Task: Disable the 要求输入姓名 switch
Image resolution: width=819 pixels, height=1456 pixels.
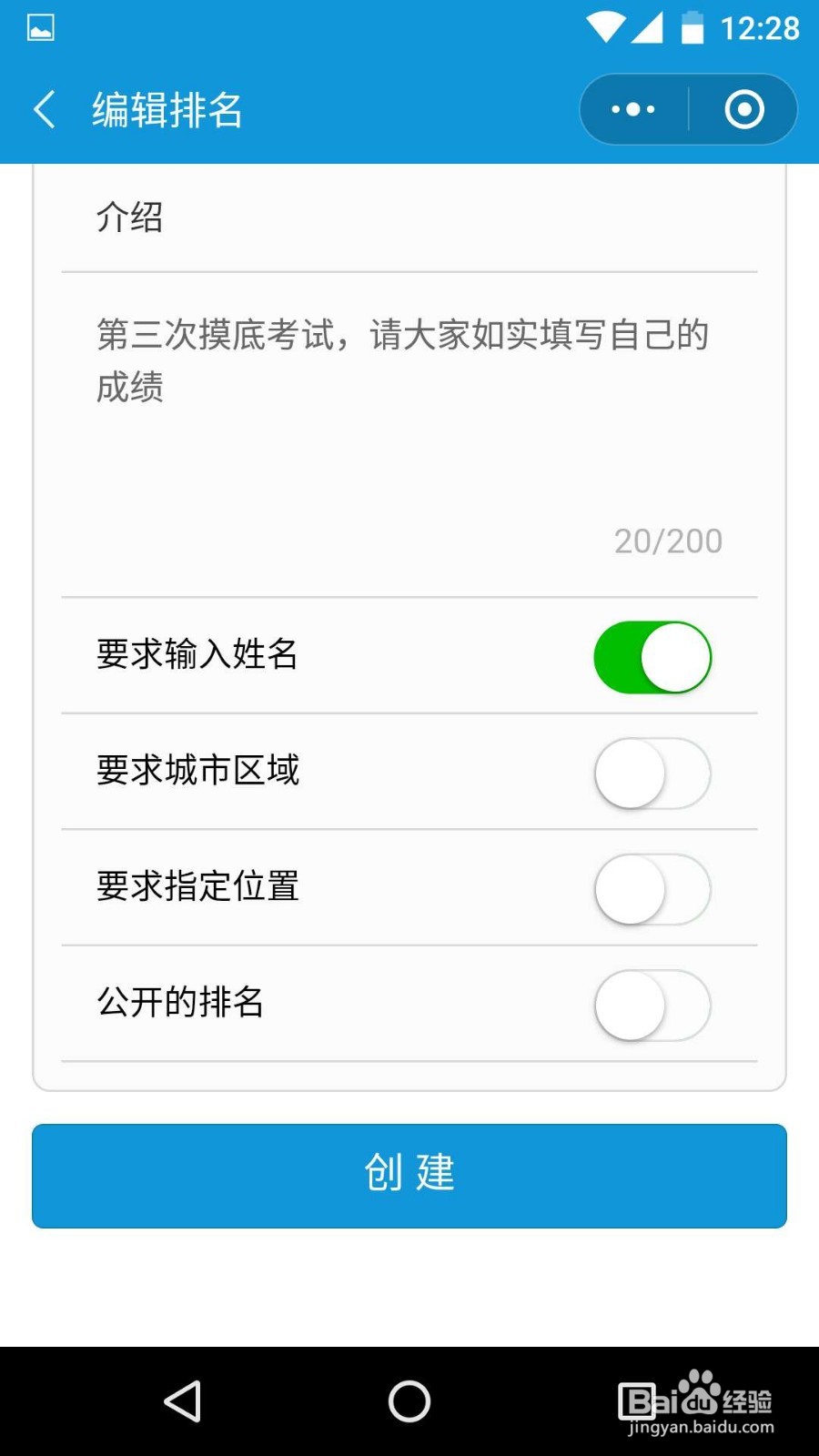Action: 652,657
